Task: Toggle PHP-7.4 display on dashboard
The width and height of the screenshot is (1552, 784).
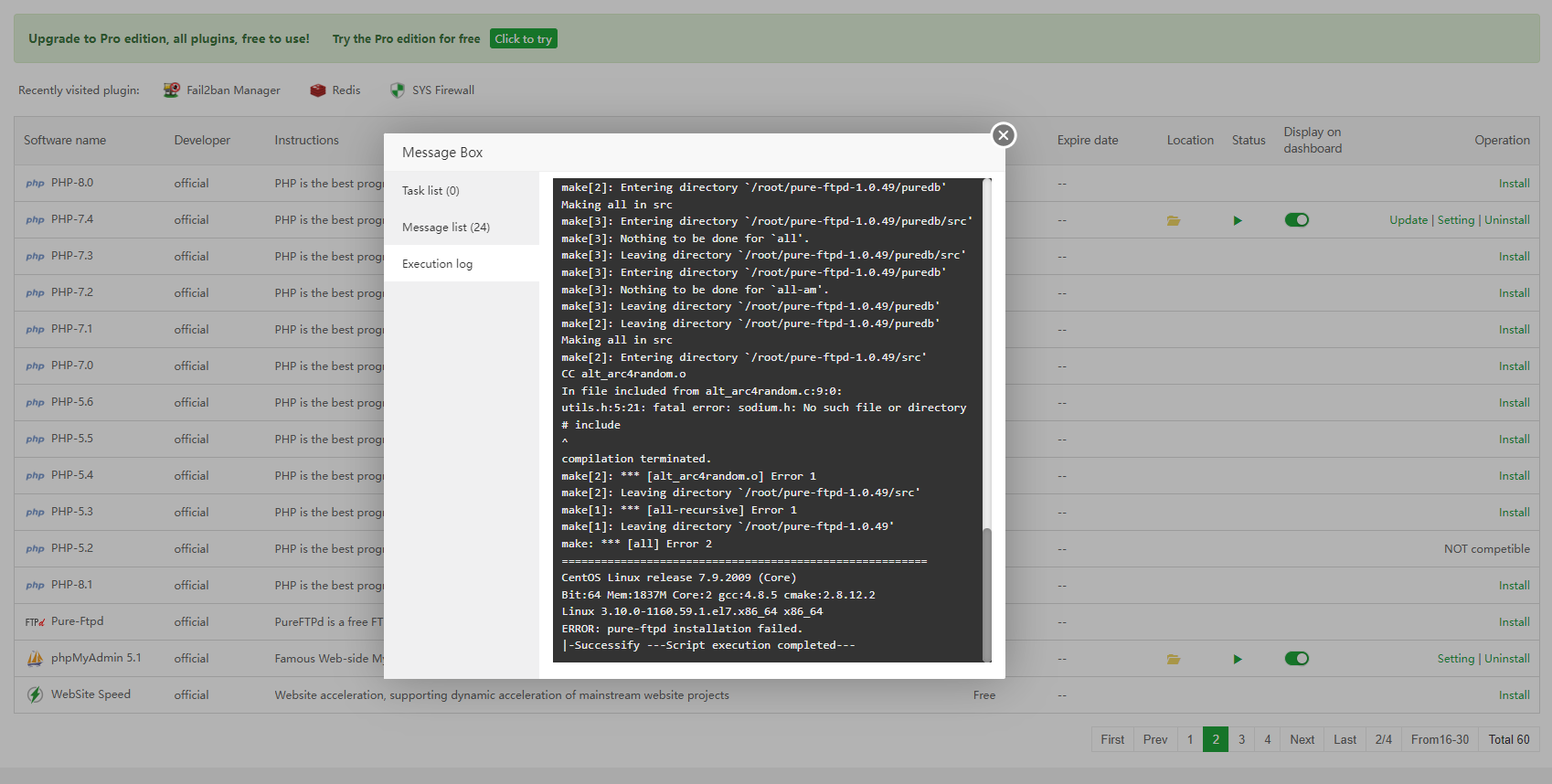Action: [1296, 220]
